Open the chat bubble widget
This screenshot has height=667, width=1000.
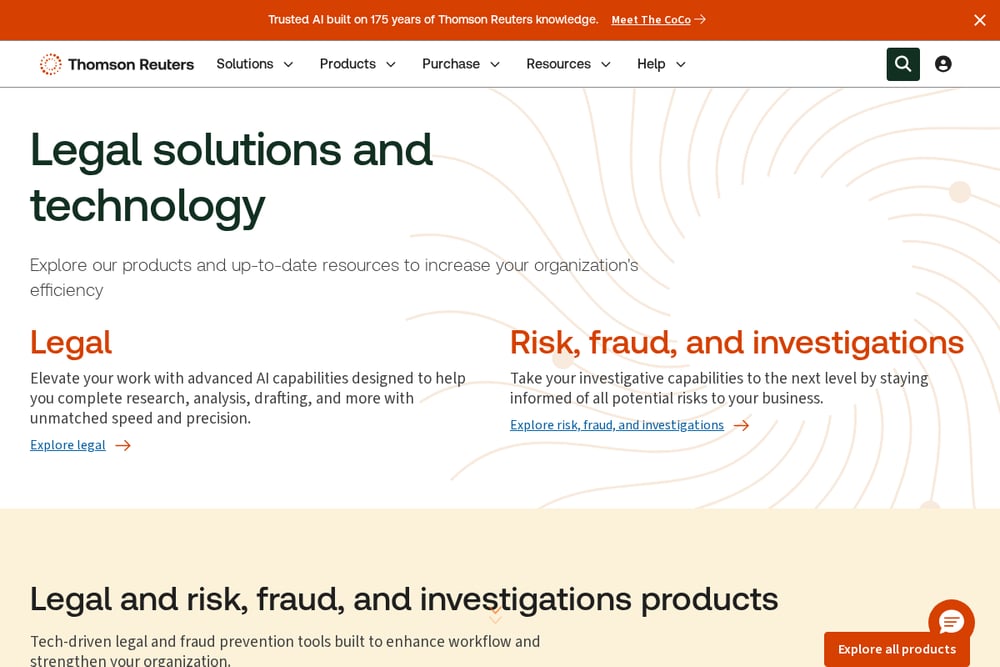[x=951, y=622]
